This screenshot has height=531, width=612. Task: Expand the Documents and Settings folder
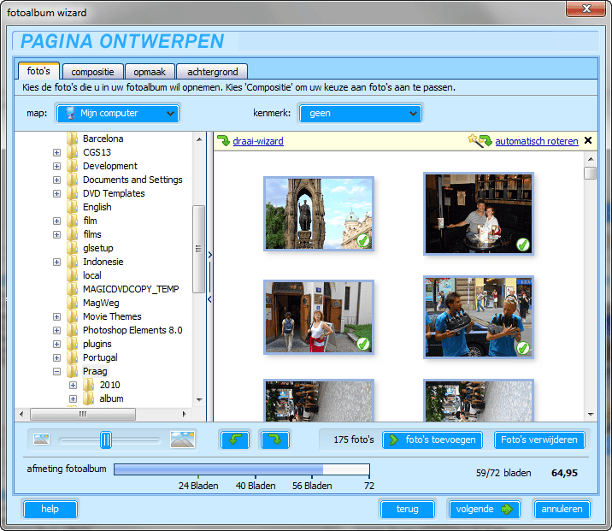[57, 180]
